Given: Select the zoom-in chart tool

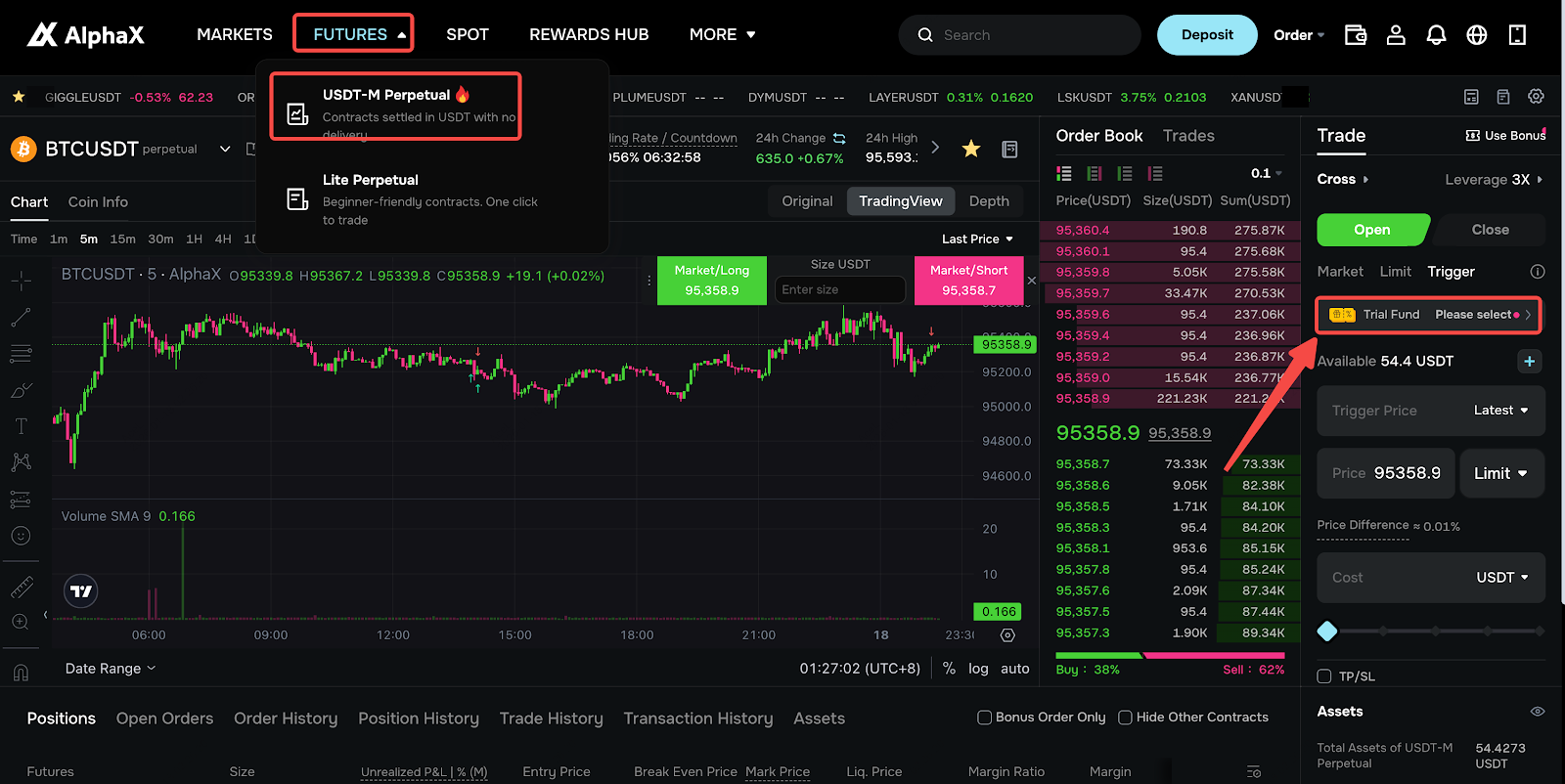Looking at the screenshot, I should [x=21, y=622].
